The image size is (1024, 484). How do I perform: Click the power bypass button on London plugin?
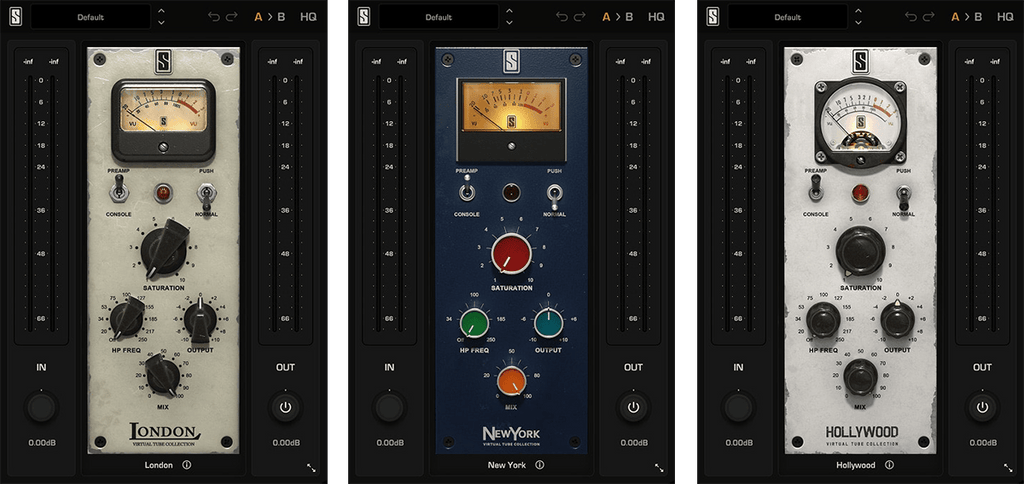285,407
